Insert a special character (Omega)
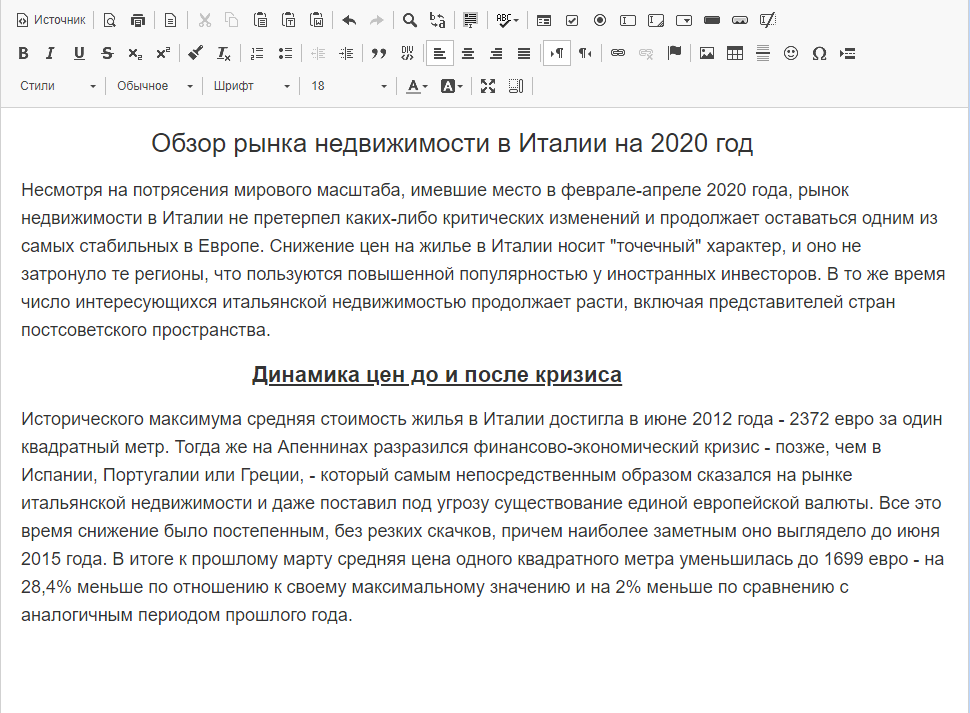Viewport: 970px width, 713px height. tap(819, 53)
